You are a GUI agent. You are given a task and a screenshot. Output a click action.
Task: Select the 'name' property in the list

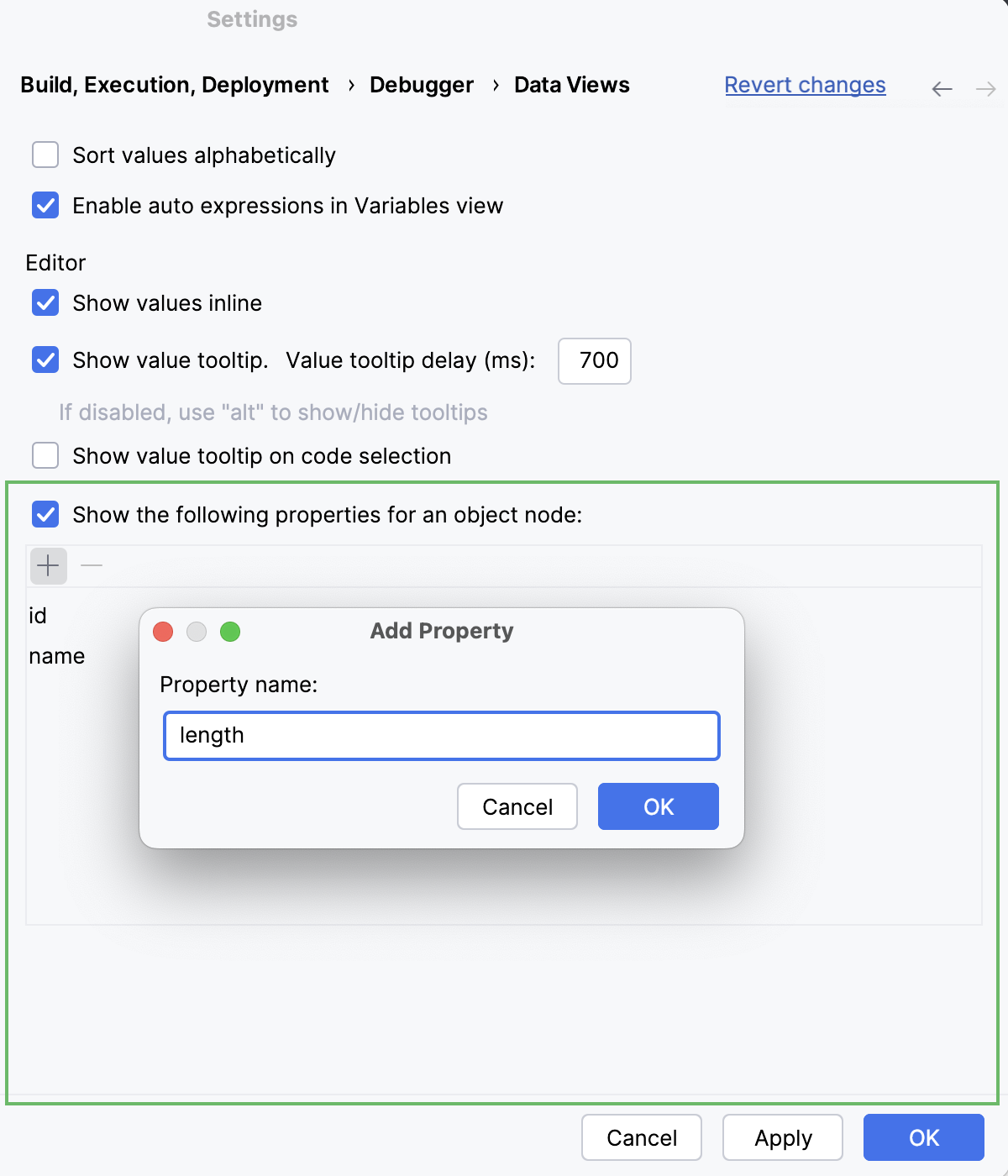(57, 656)
